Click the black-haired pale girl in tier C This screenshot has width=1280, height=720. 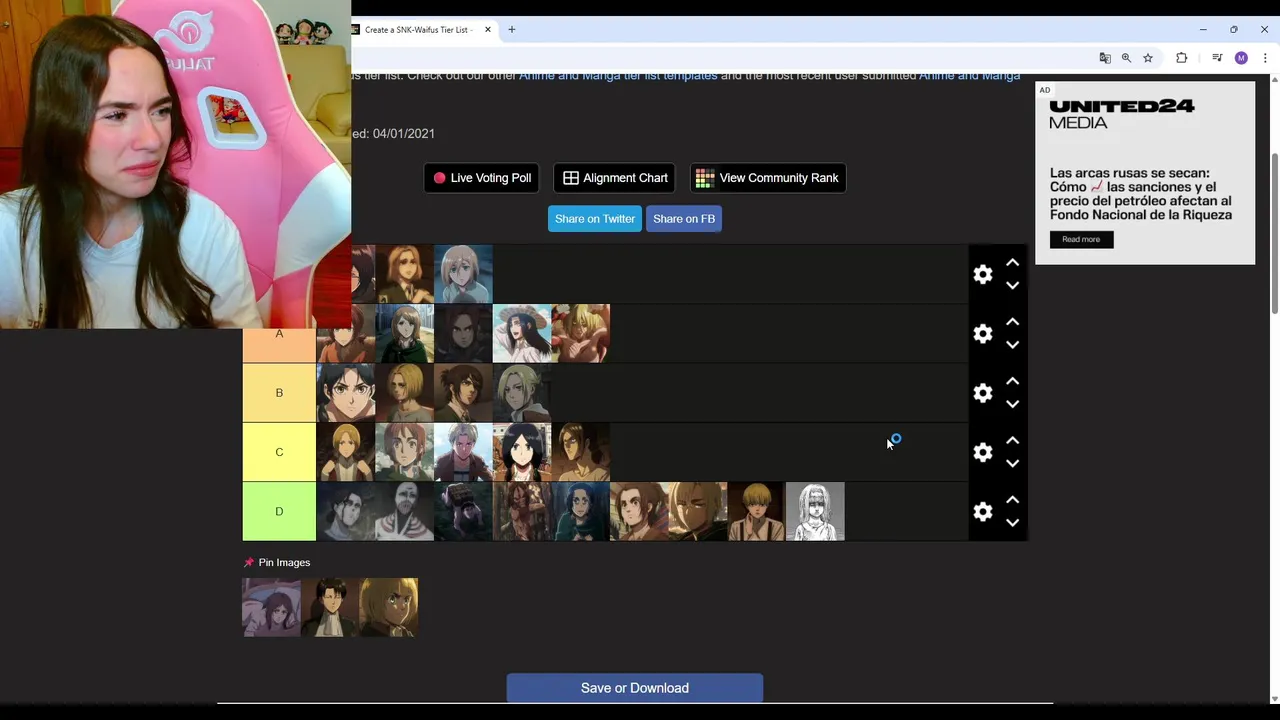[x=522, y=452]
